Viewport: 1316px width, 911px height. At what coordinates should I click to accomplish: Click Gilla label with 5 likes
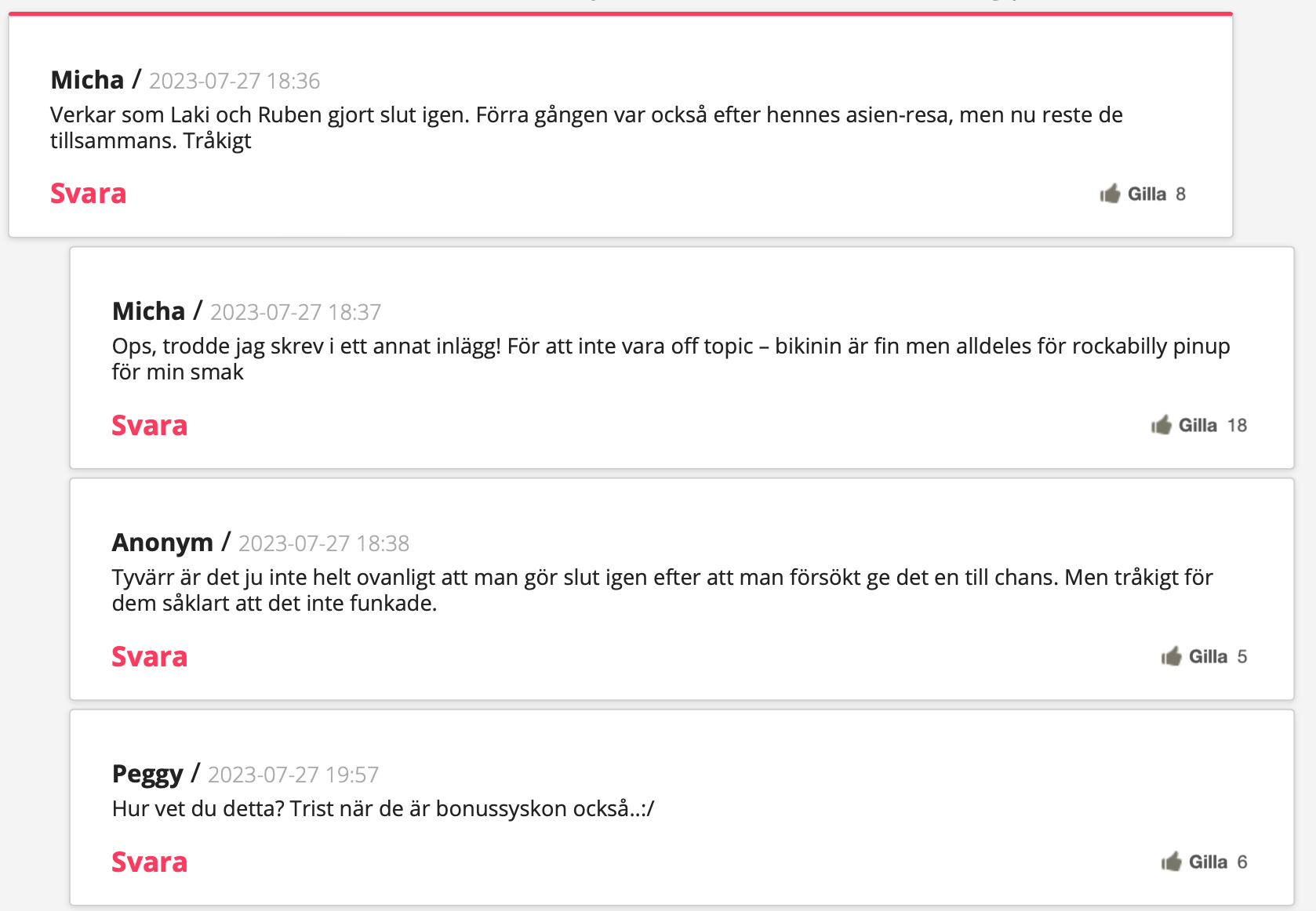click(1208, 656)
